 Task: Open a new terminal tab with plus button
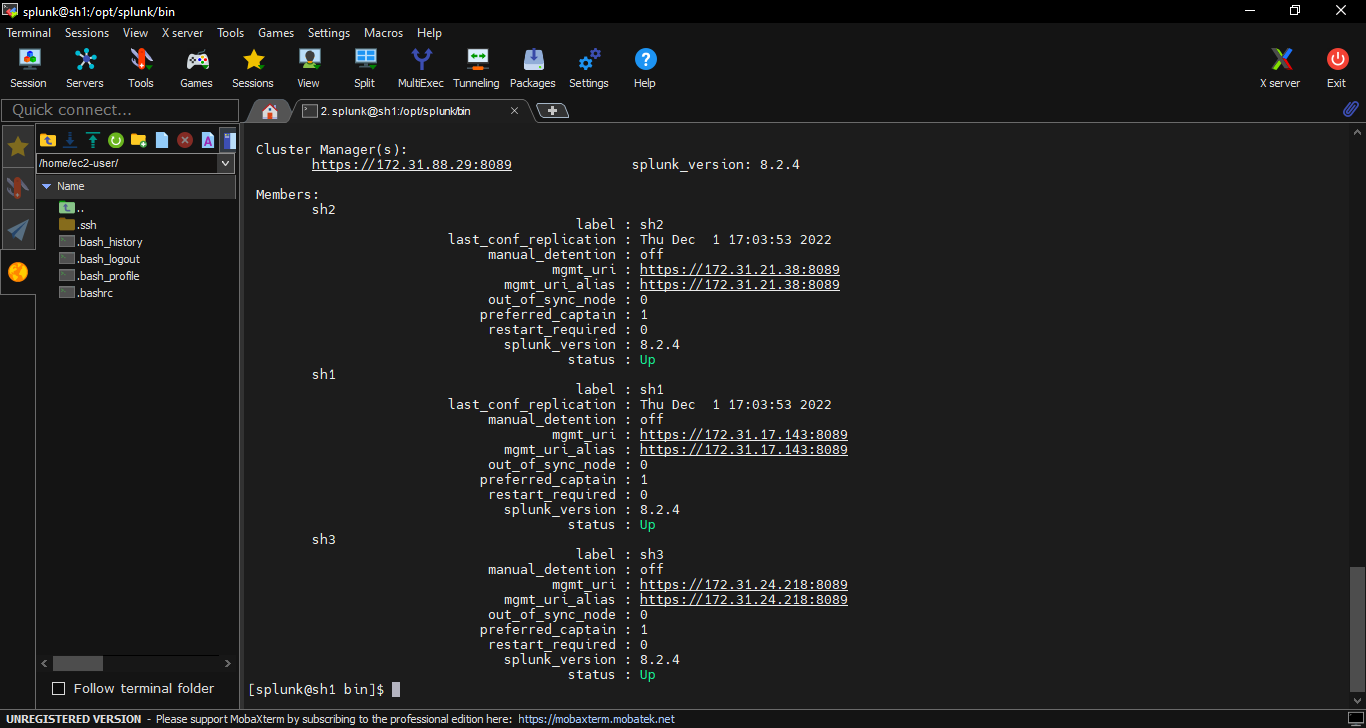coord(553,111)
